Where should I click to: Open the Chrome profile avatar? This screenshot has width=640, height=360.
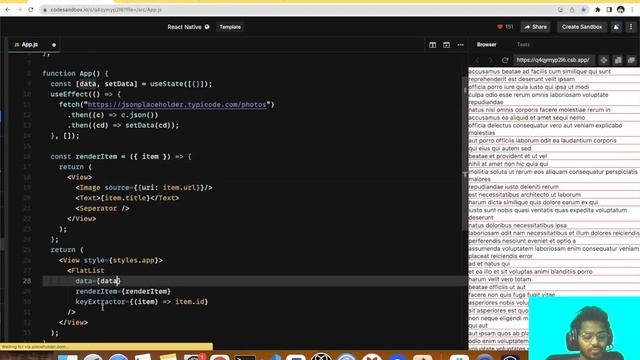(x=621, y=9)
